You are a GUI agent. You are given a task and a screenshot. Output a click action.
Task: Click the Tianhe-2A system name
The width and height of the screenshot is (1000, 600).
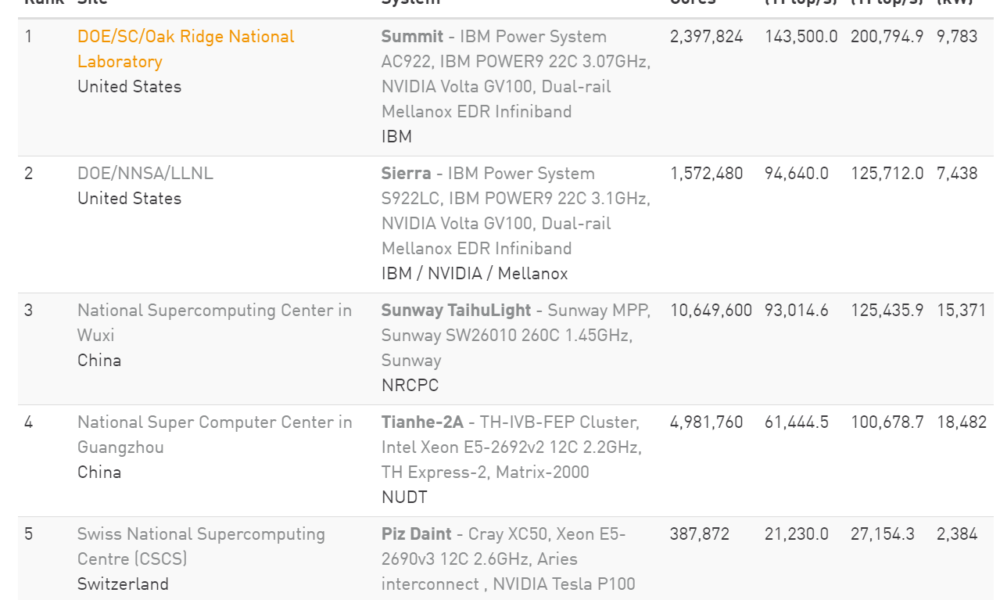(422, 422)
